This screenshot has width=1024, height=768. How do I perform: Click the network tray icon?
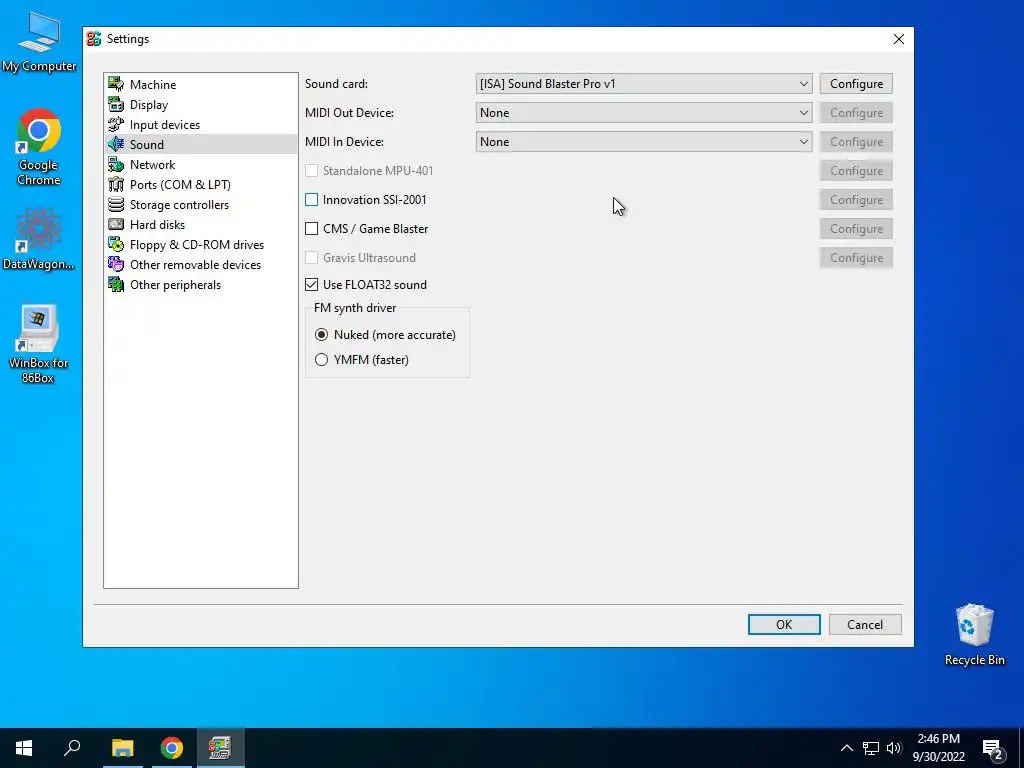tap(871, 748)
